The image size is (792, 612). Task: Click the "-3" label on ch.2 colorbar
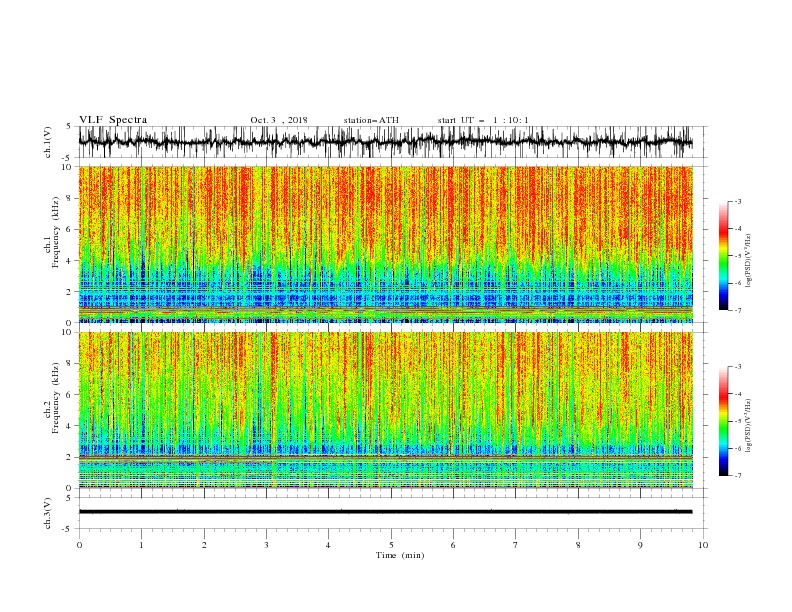[x=737, y=367]
